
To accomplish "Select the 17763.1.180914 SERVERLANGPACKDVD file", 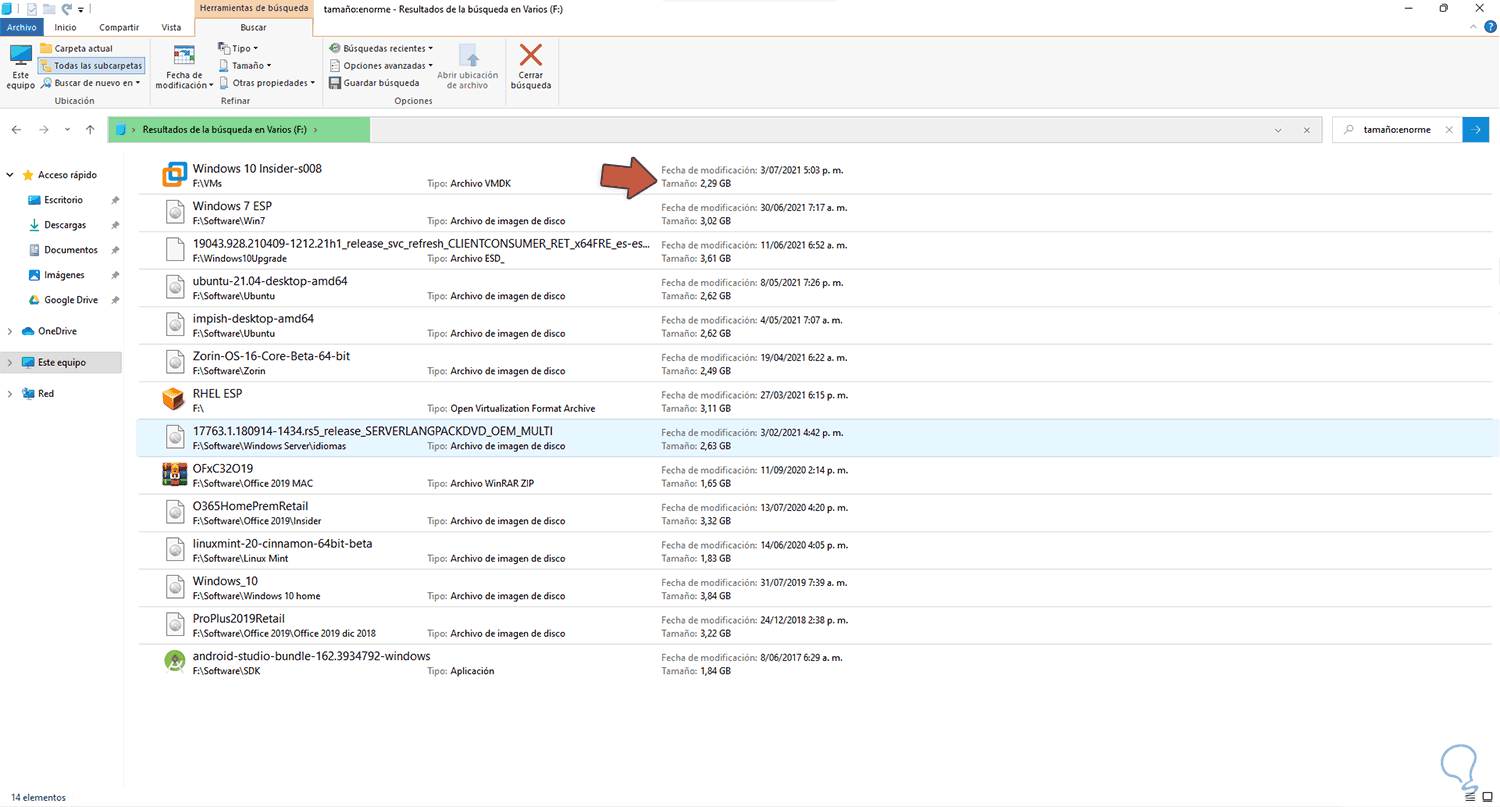I will tap(815, 437).
